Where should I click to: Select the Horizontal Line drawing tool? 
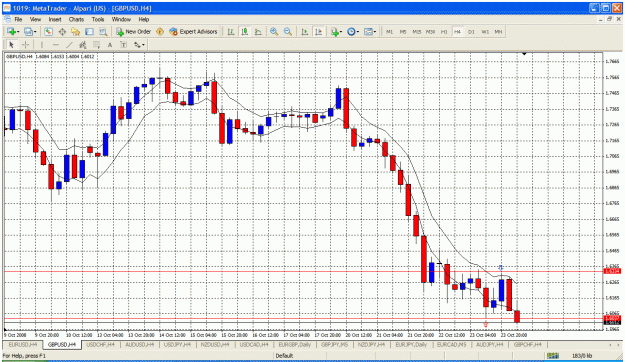(x=56, y=45)
